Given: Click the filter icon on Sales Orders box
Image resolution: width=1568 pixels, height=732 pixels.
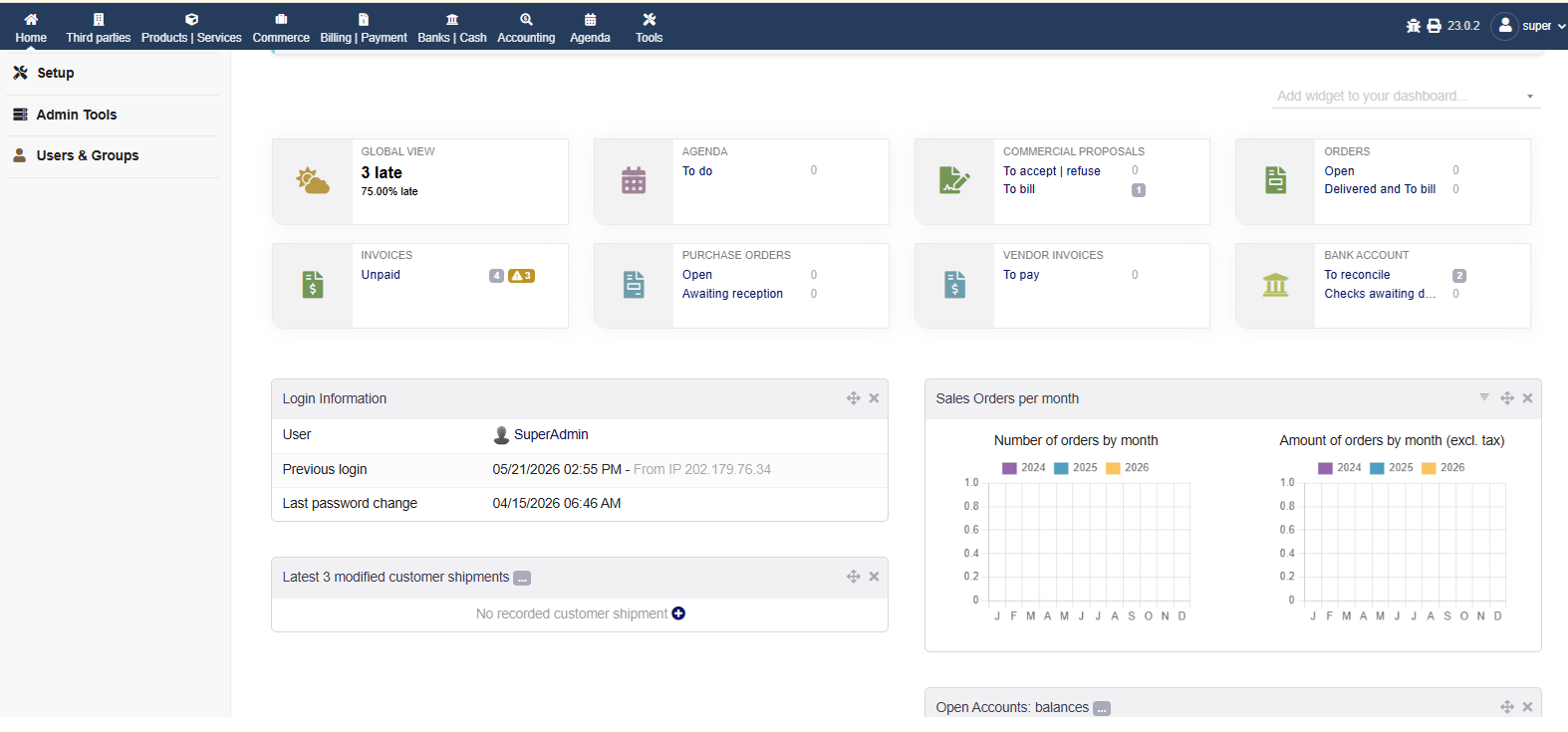Looking at the screenshot, I should coord(1484,397).
